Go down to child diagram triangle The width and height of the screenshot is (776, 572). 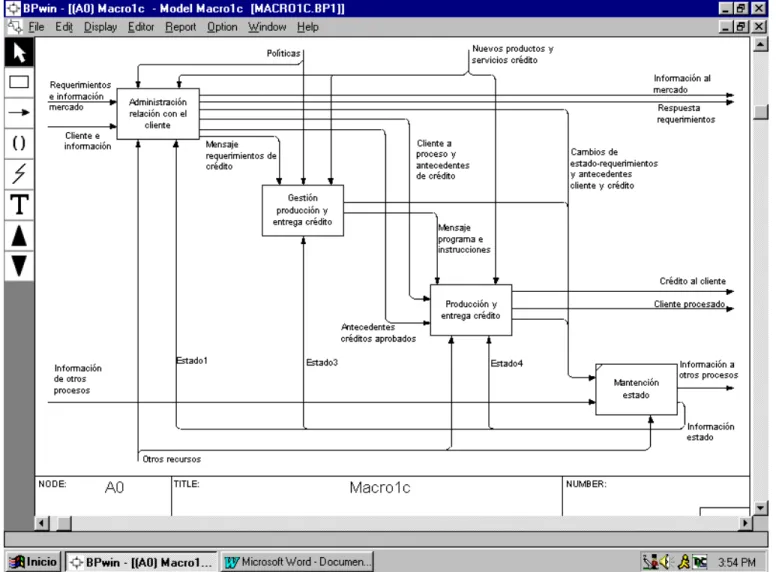[x=19, y=266]
